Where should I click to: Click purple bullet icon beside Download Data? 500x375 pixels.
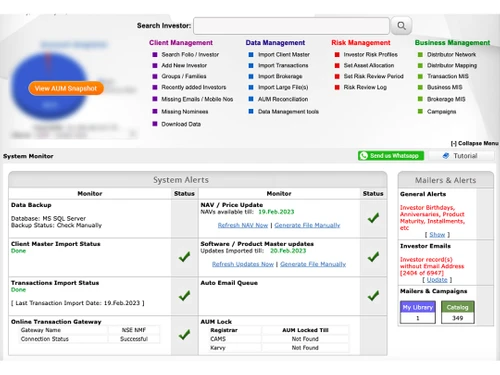[x=155, y=124]
